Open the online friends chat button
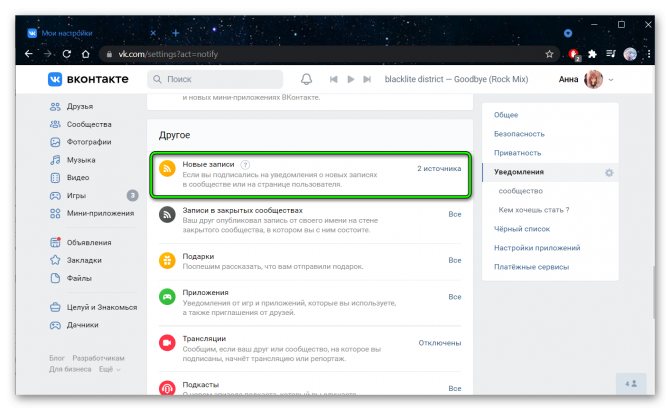 click(631, 384)
